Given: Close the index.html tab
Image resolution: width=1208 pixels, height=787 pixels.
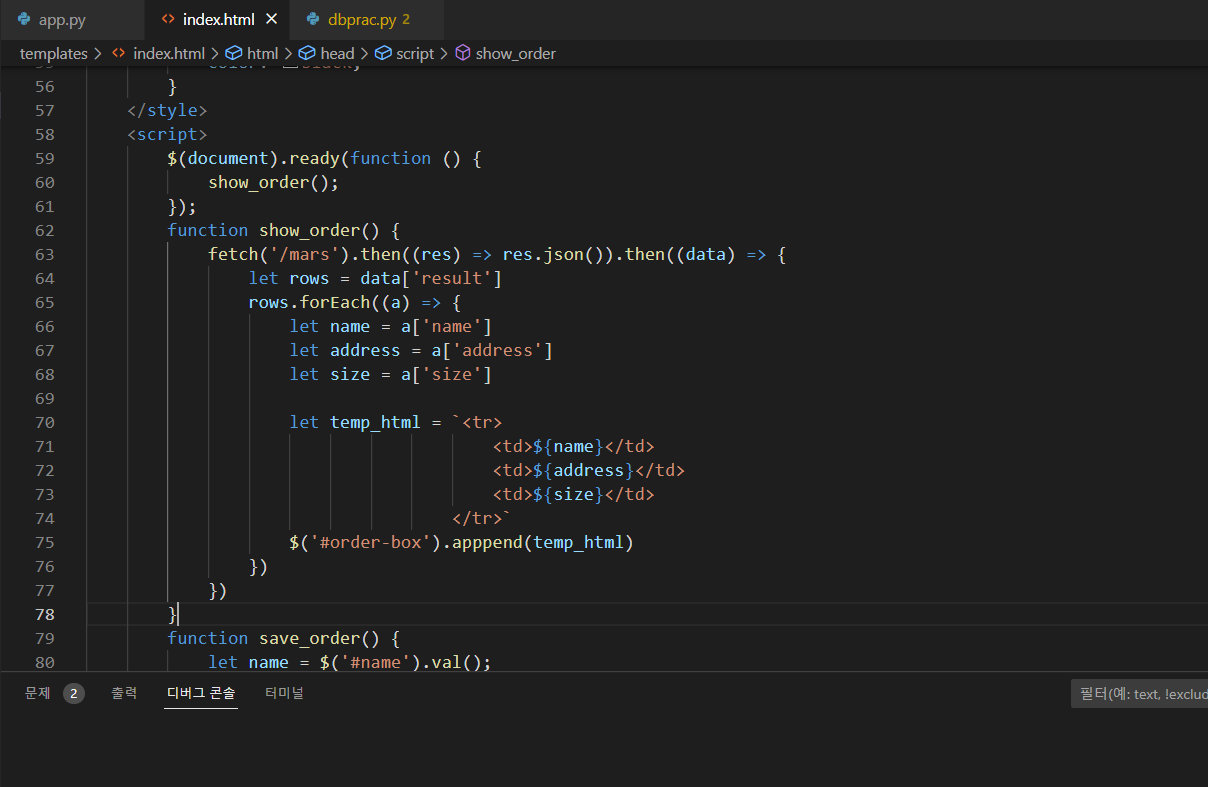Looking at the screenshot, I should (x=271, y=19).
